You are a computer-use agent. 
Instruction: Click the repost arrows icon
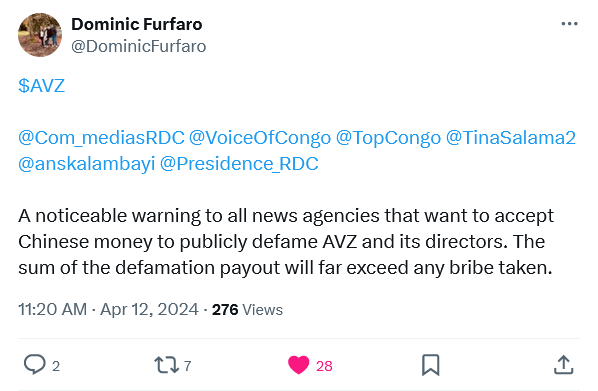[166, 365]
